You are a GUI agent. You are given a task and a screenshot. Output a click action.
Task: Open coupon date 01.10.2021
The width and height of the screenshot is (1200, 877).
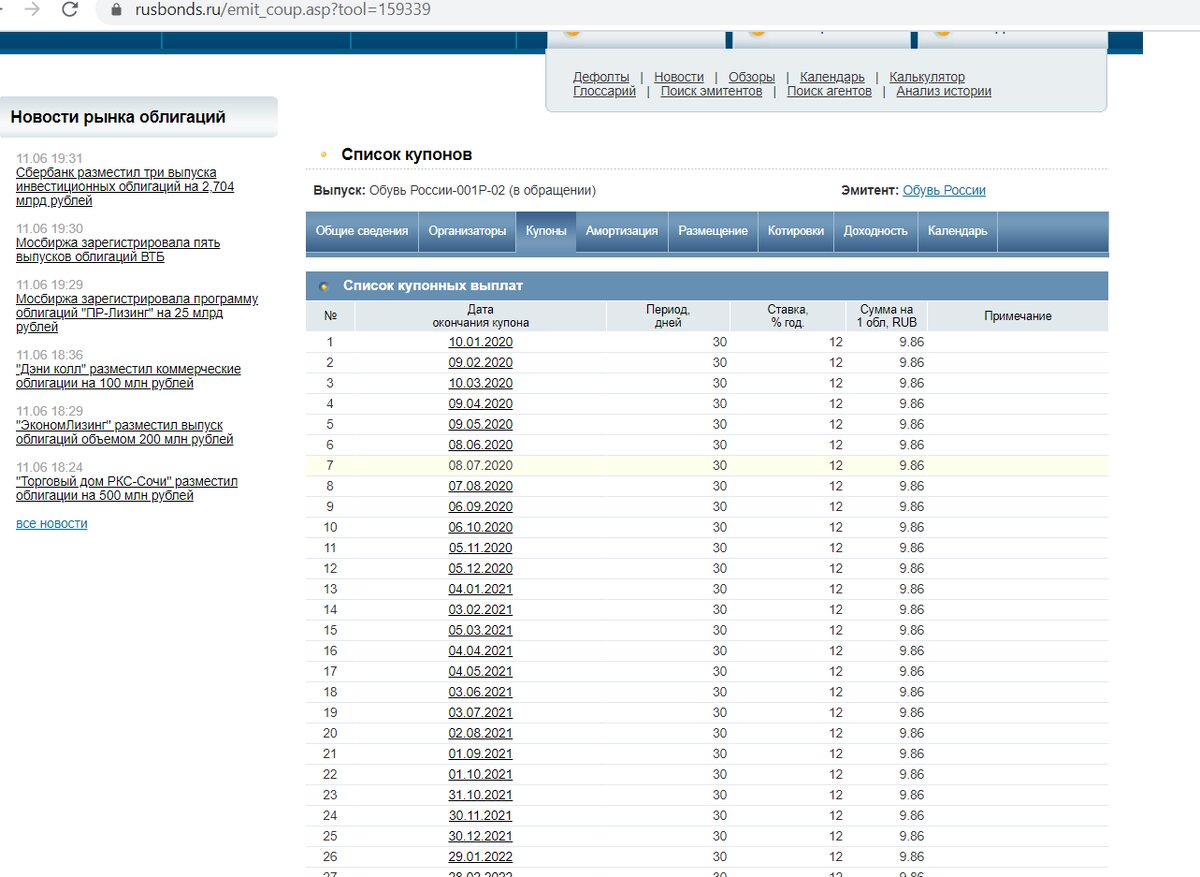pyautogui.click(x=480, y=774)
